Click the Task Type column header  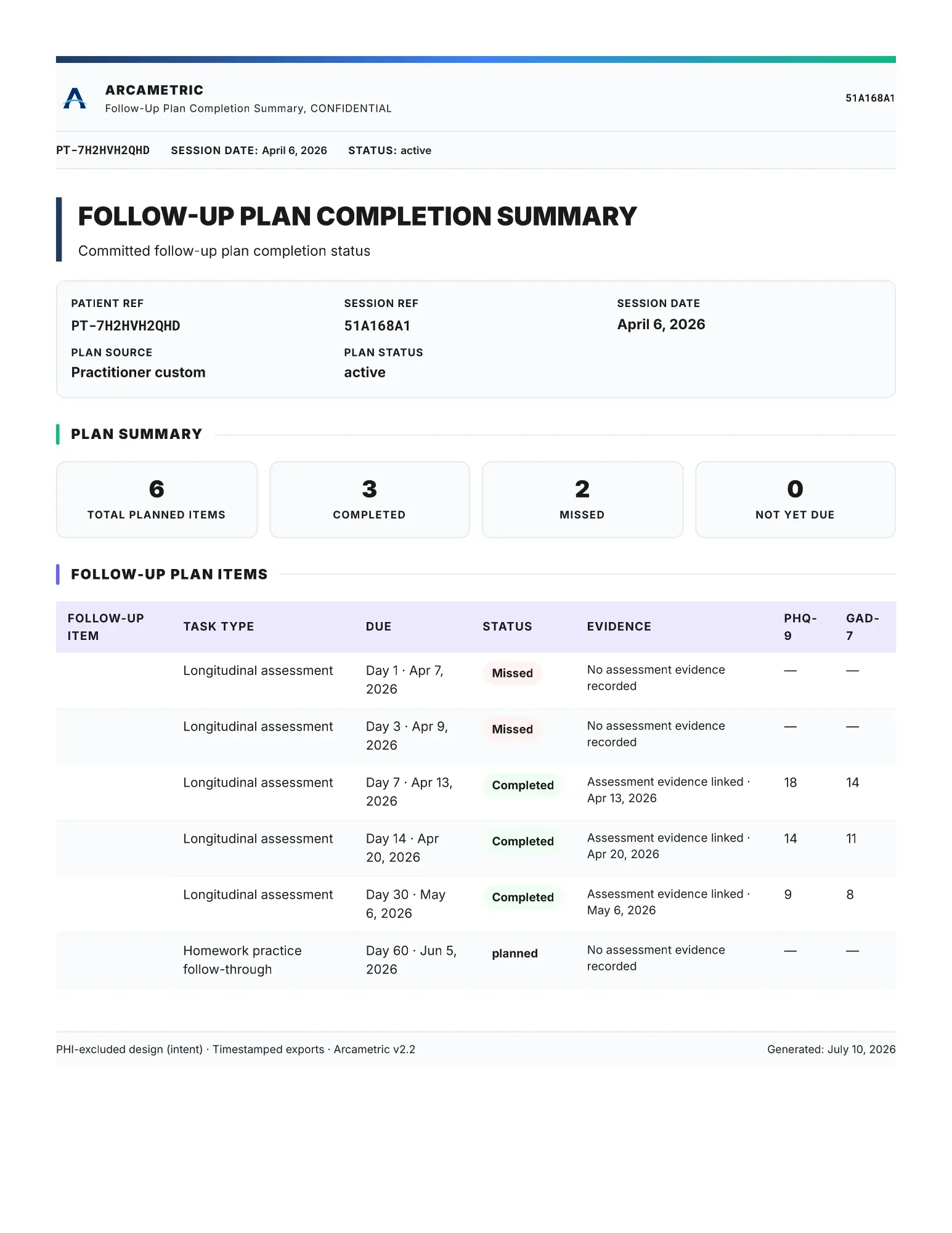[219, 626]
